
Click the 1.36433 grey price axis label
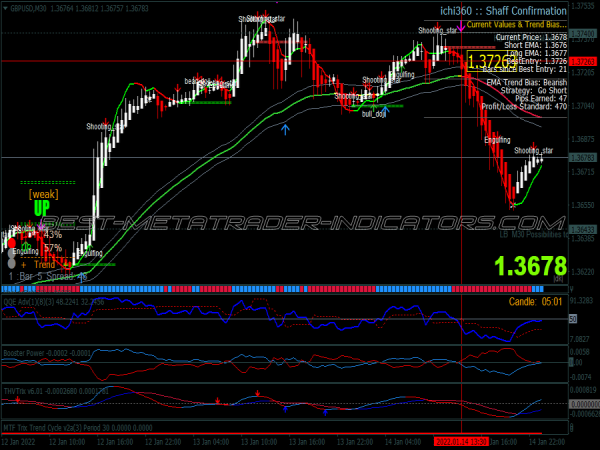tap(584, 230)
